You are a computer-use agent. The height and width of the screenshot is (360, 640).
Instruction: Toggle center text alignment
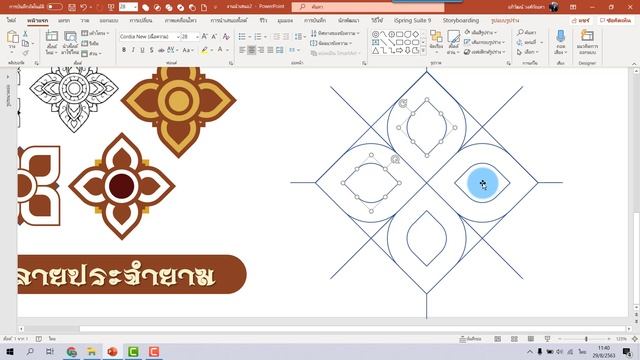251,50
